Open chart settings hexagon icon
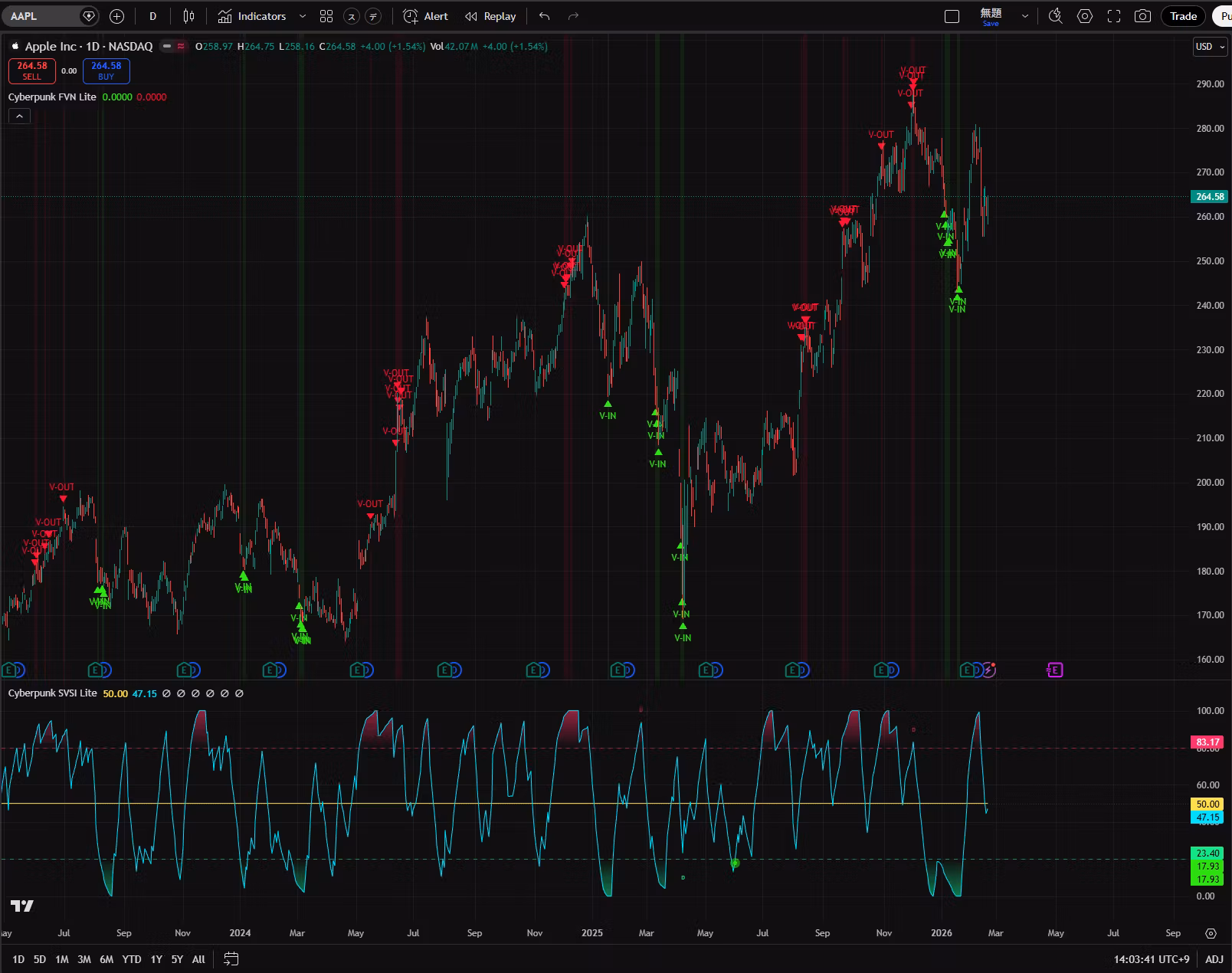 1085,16
